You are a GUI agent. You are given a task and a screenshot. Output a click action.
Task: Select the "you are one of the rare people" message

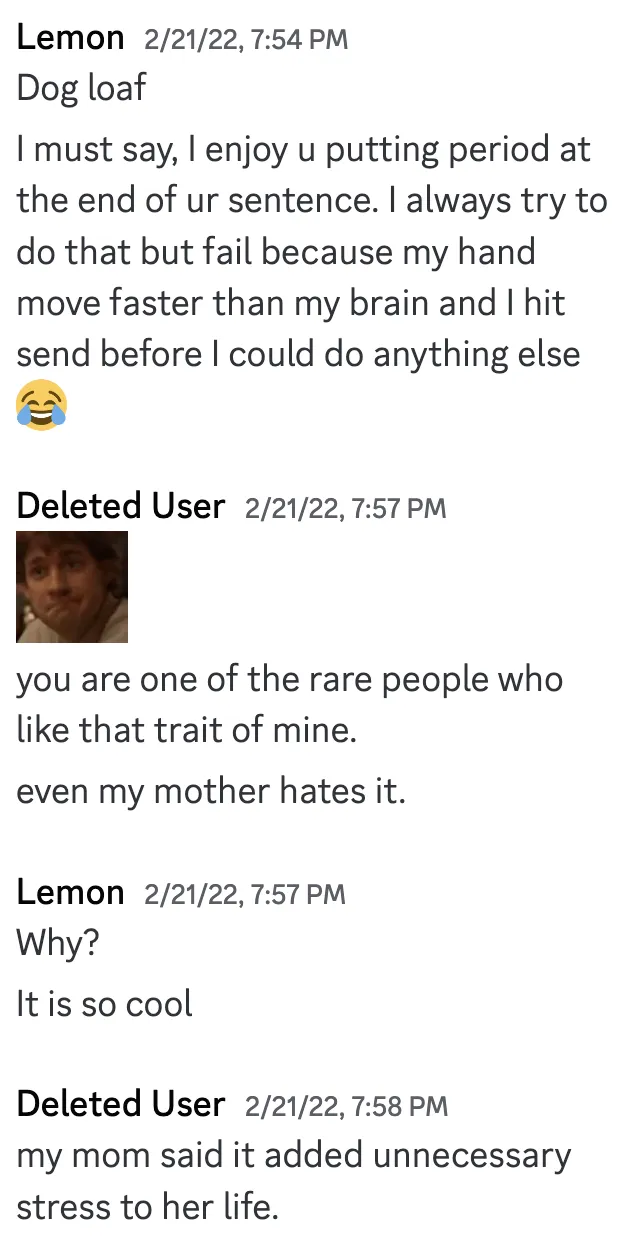289,705
